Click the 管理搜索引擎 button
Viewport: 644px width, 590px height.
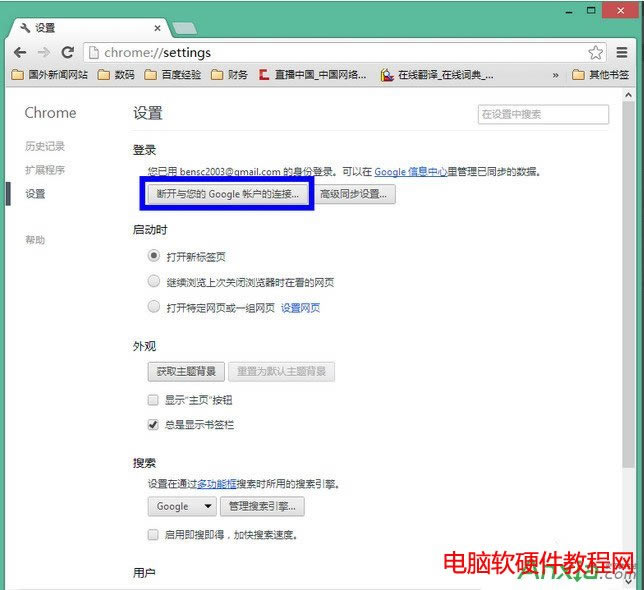[262, 506]
